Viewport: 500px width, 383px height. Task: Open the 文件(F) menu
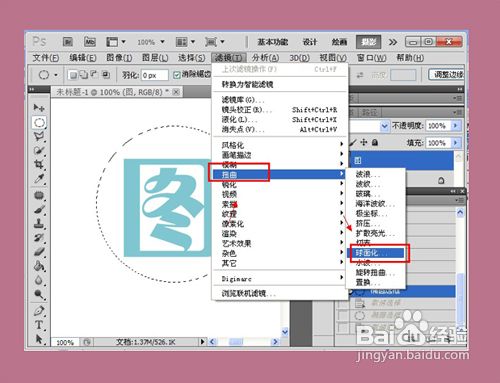pos(46,58)
